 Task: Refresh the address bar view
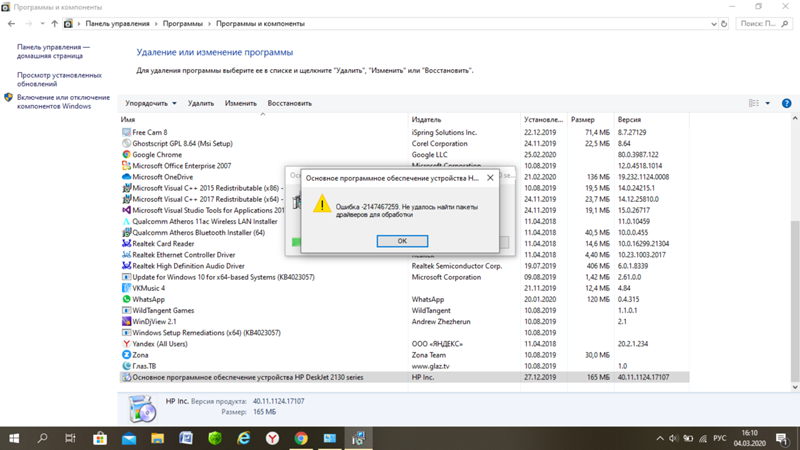coord(723,23)
